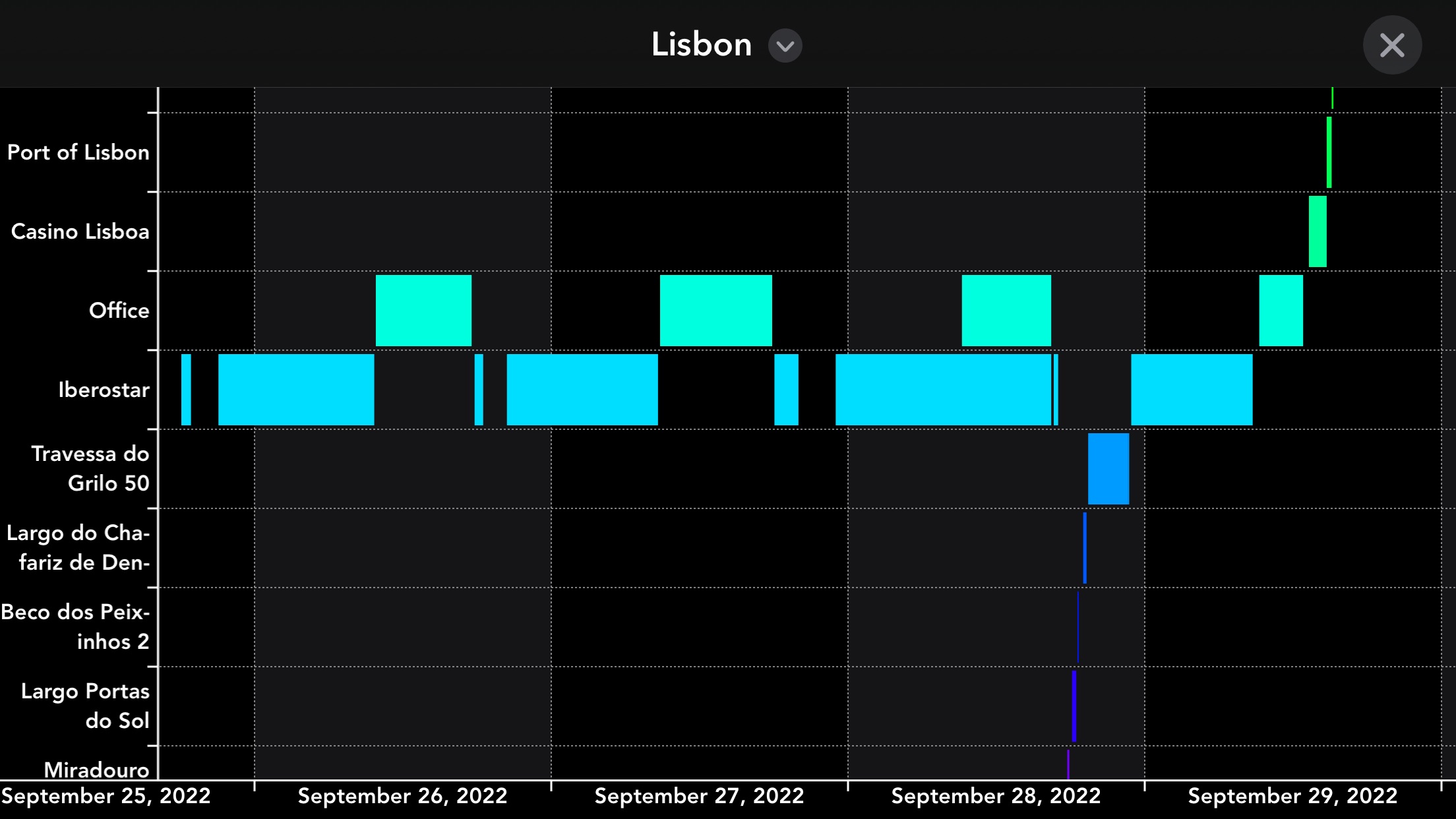1456x819 pixels.
Task: Click the September 28, 2022 date label
Action: (x=996, y=796)
